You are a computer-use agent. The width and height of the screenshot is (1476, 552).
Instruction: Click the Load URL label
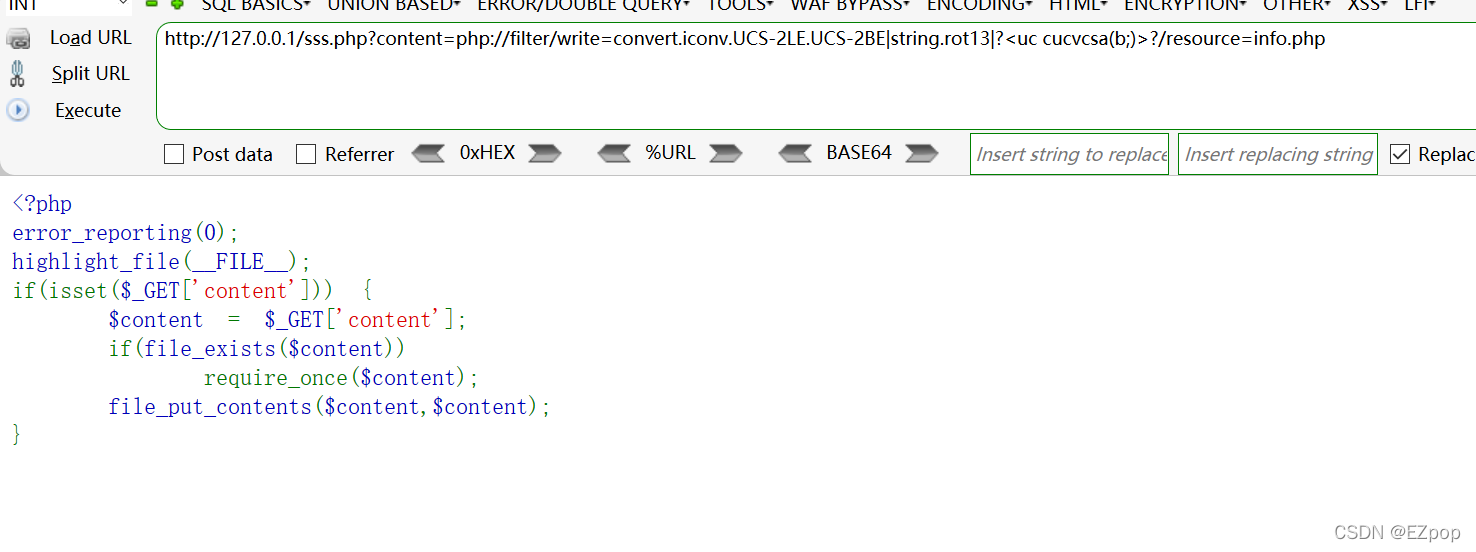click(90, 38)
